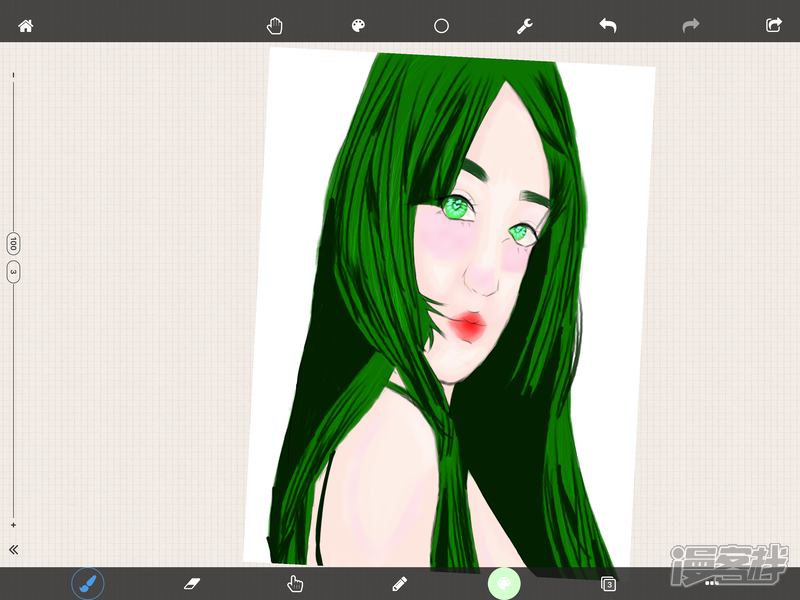Viewport: 800px width, 600px height.
Task: Collapse the left sidebar with double chevron
Action: (x=14, y=550)
